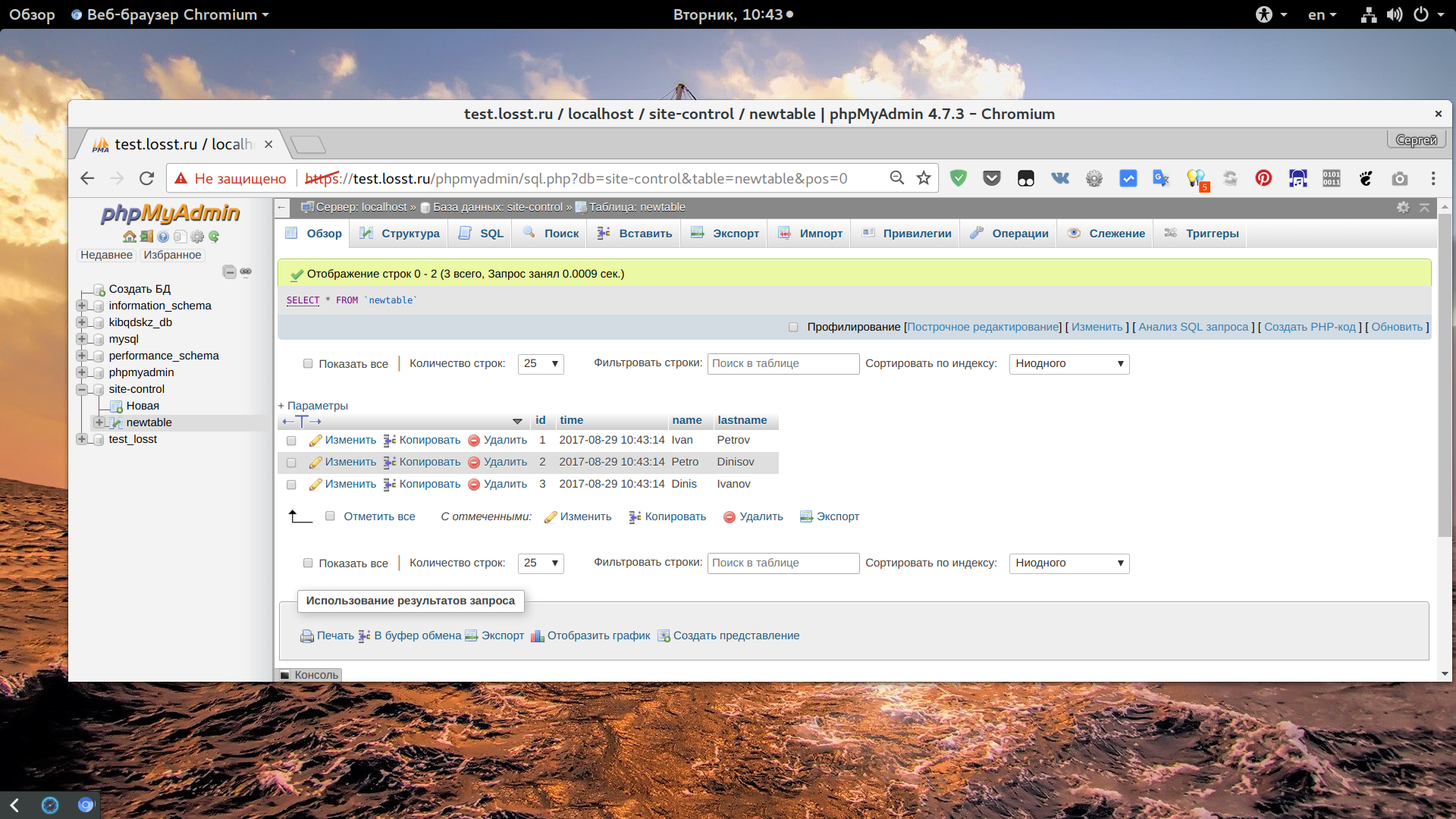Viewport: 1456px width, 819px height.
Task: Click upper 'Поиск в таблице' filter field
Action: [783, 364]
